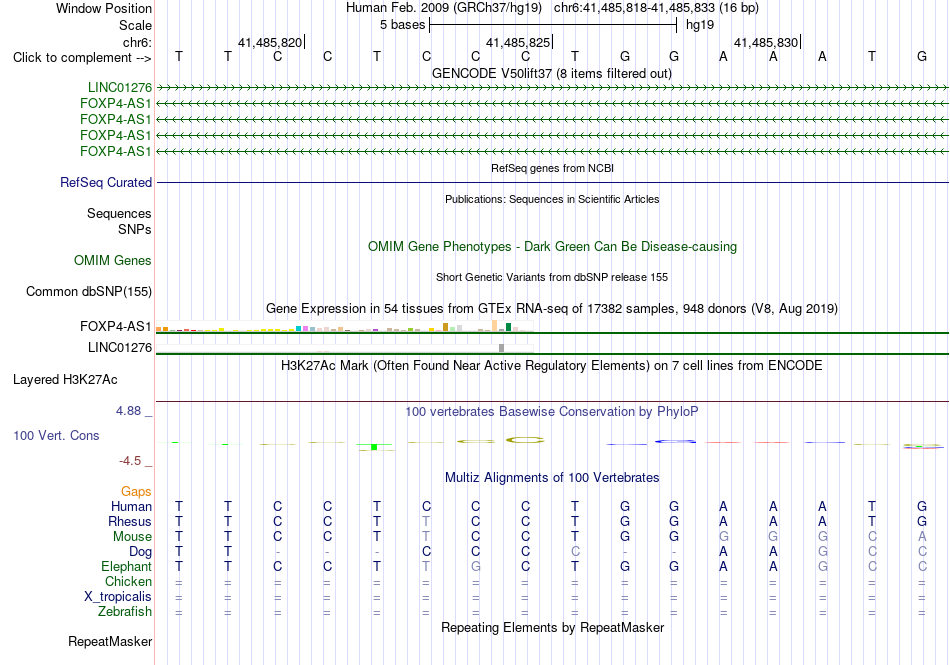Click the orange Gaps label
950x665 pixels.
[136, 492]
